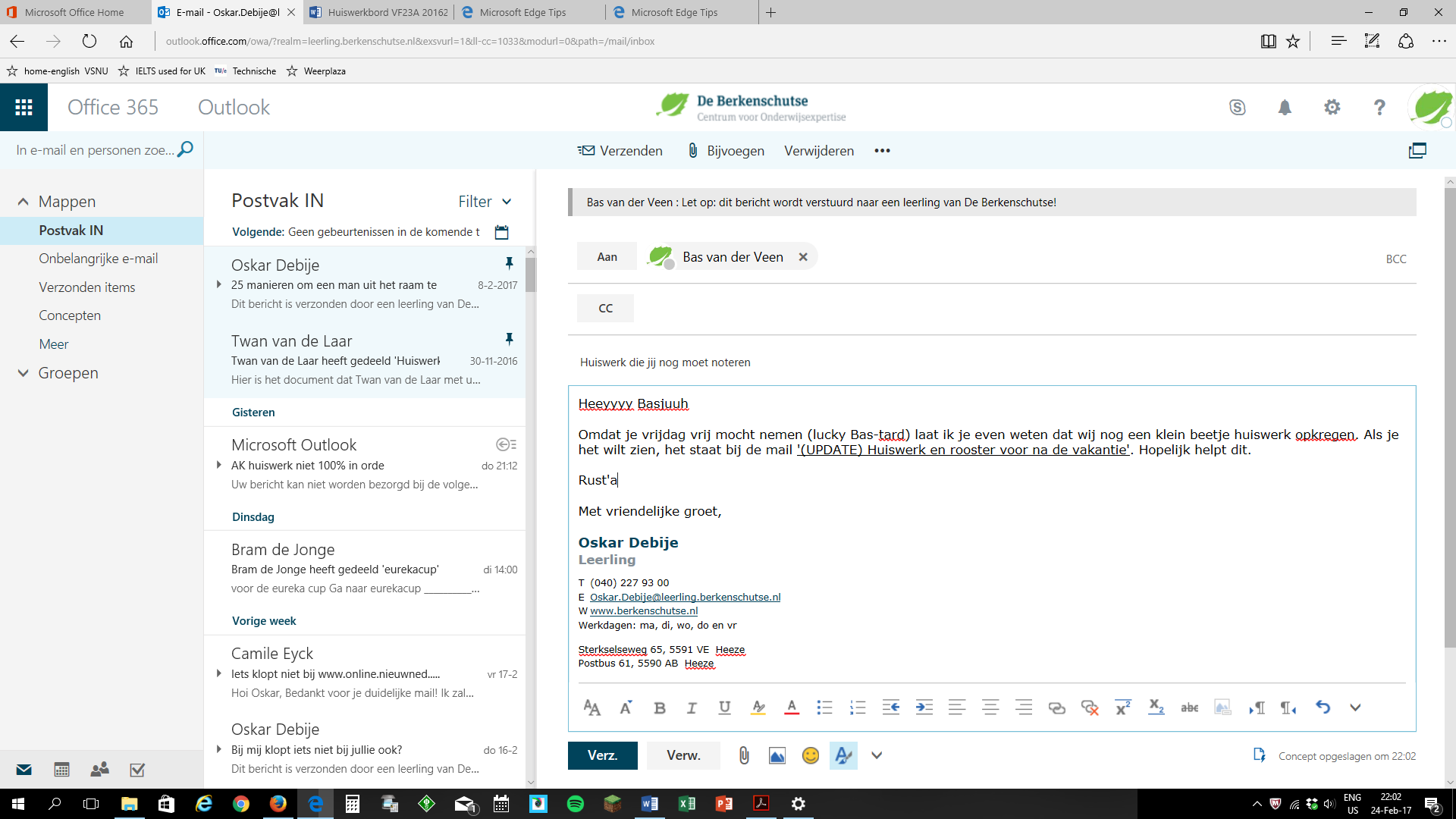Switch to Huiswerkbord VF23A browser tab
This screenshot has width=1456, height=819.
(379, 12)
